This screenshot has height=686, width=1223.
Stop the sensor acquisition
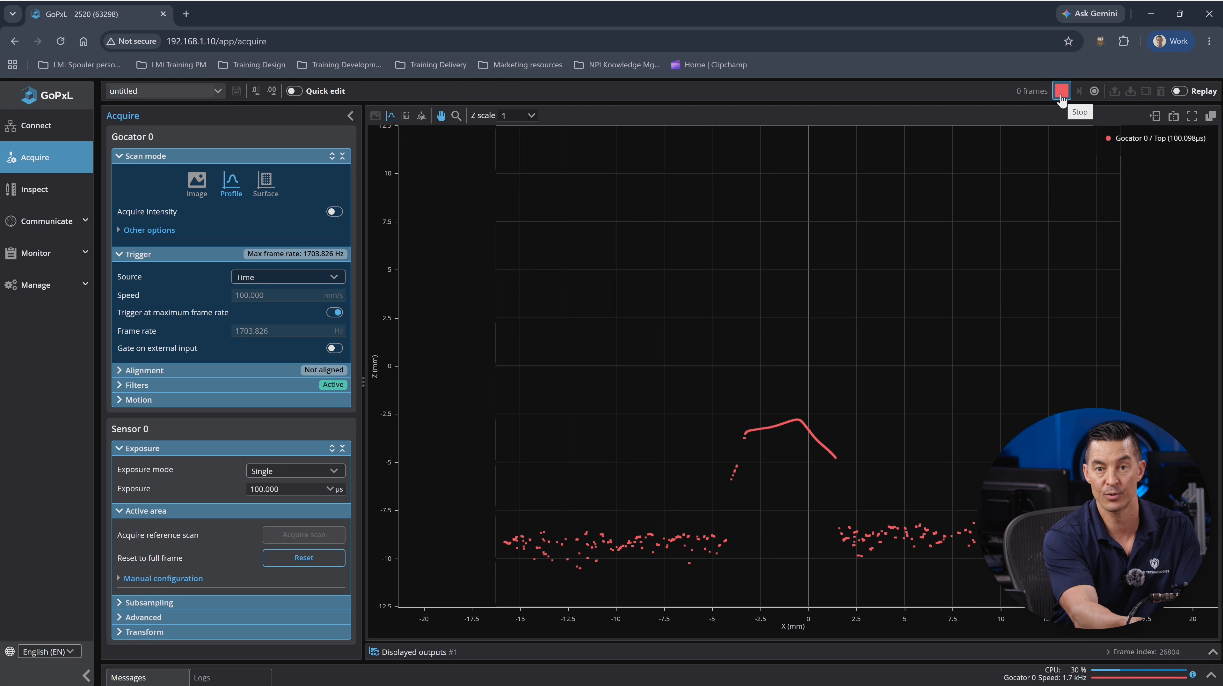1061,91
